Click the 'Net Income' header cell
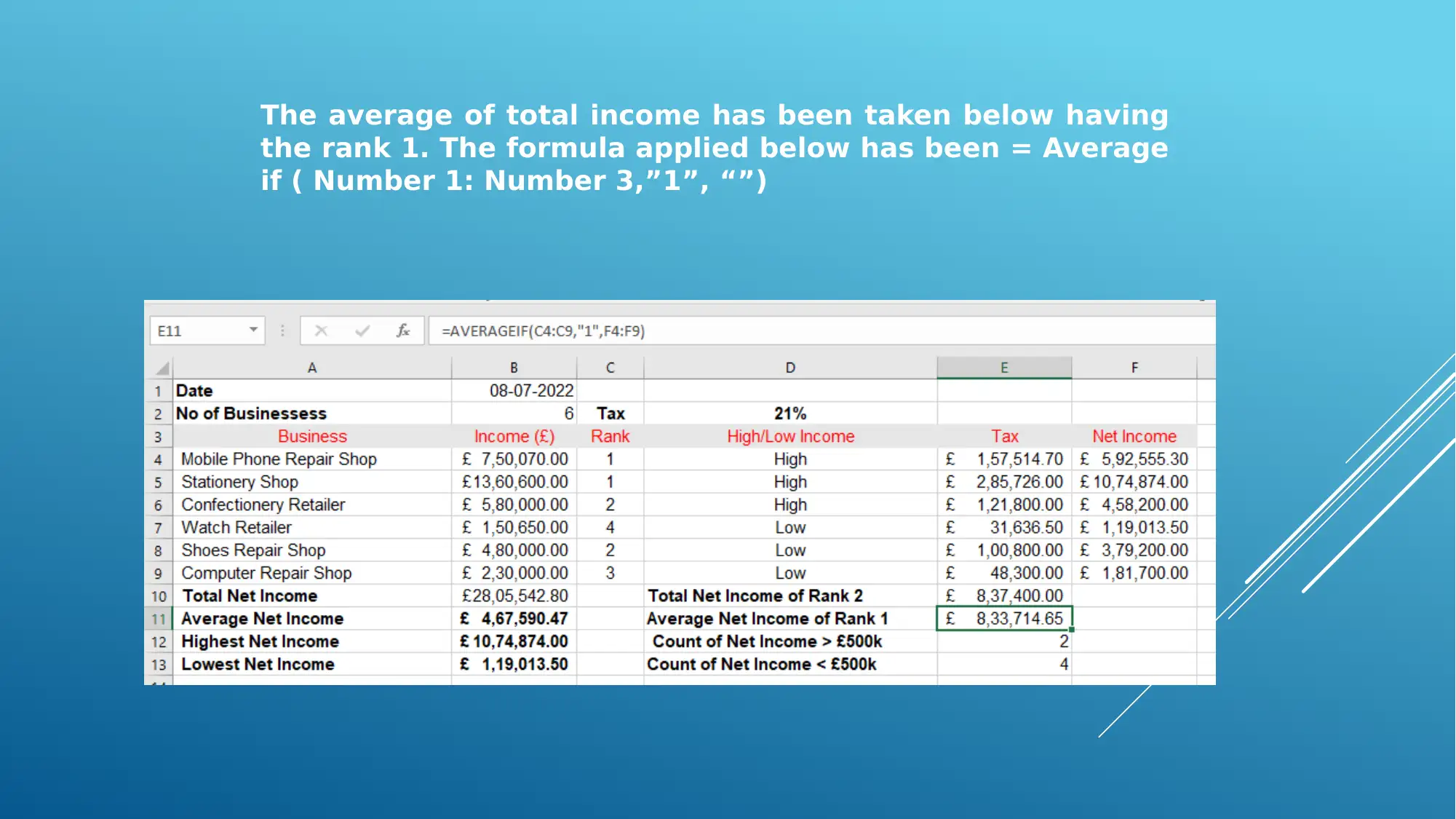The width and height of the screenshot is (1456, 819). coord(1134,436)
